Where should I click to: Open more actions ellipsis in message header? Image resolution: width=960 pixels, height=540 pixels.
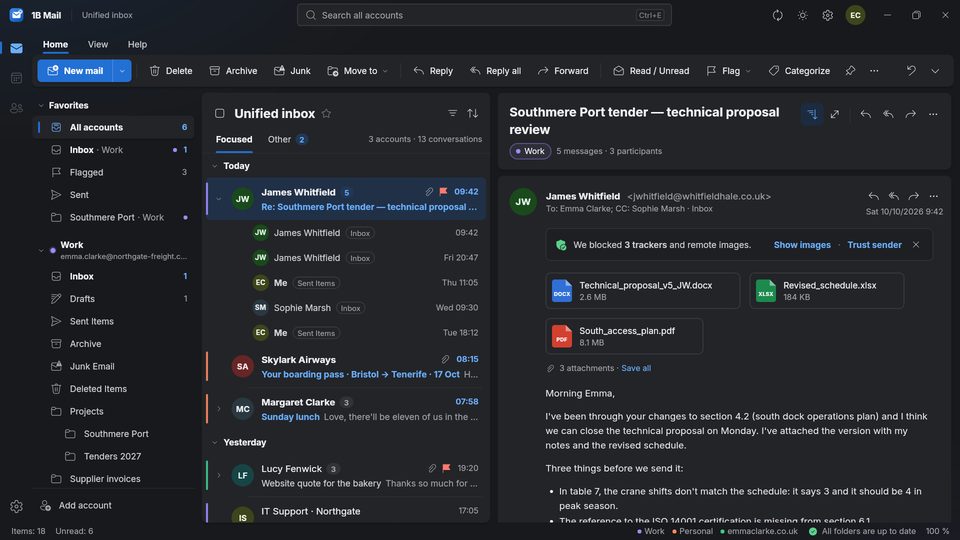934,196
